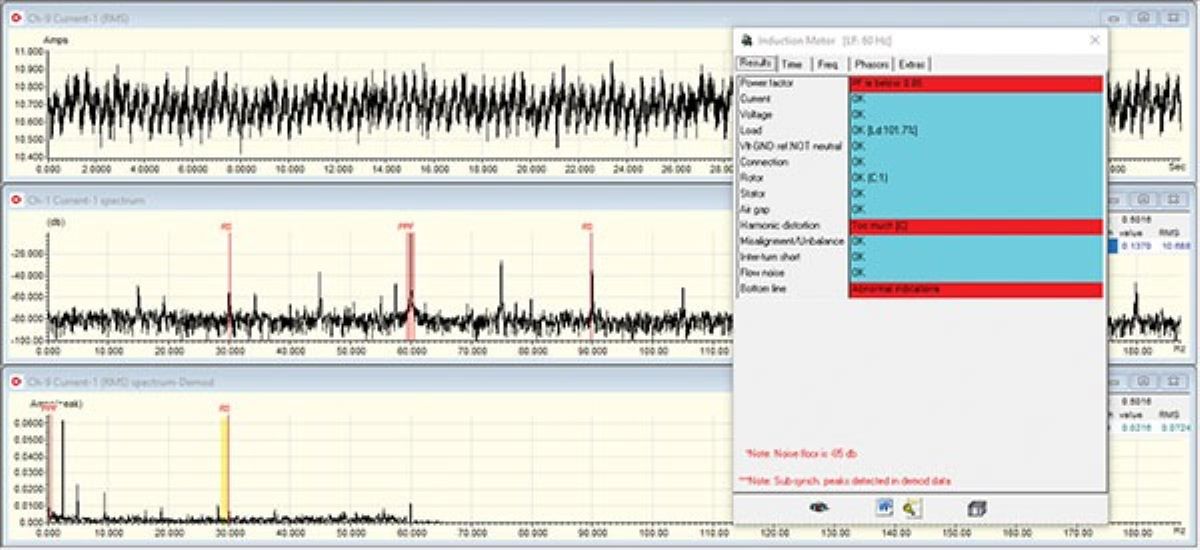Screen dimensions: 1200x550
Task: Export results with the Word document icon
Action: tap(884, 507)
